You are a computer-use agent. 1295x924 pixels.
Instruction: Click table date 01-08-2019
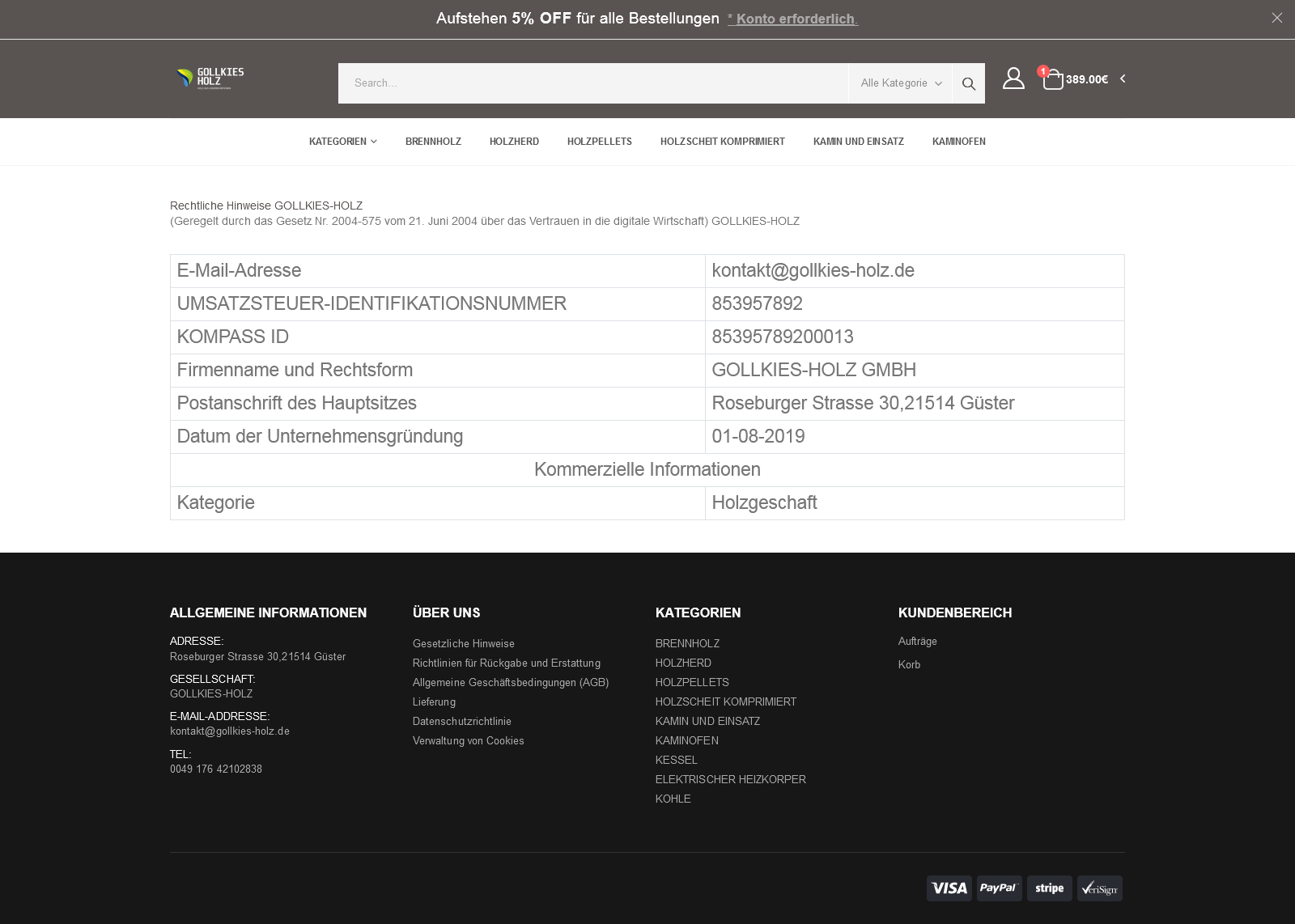[x=758, y=436]
